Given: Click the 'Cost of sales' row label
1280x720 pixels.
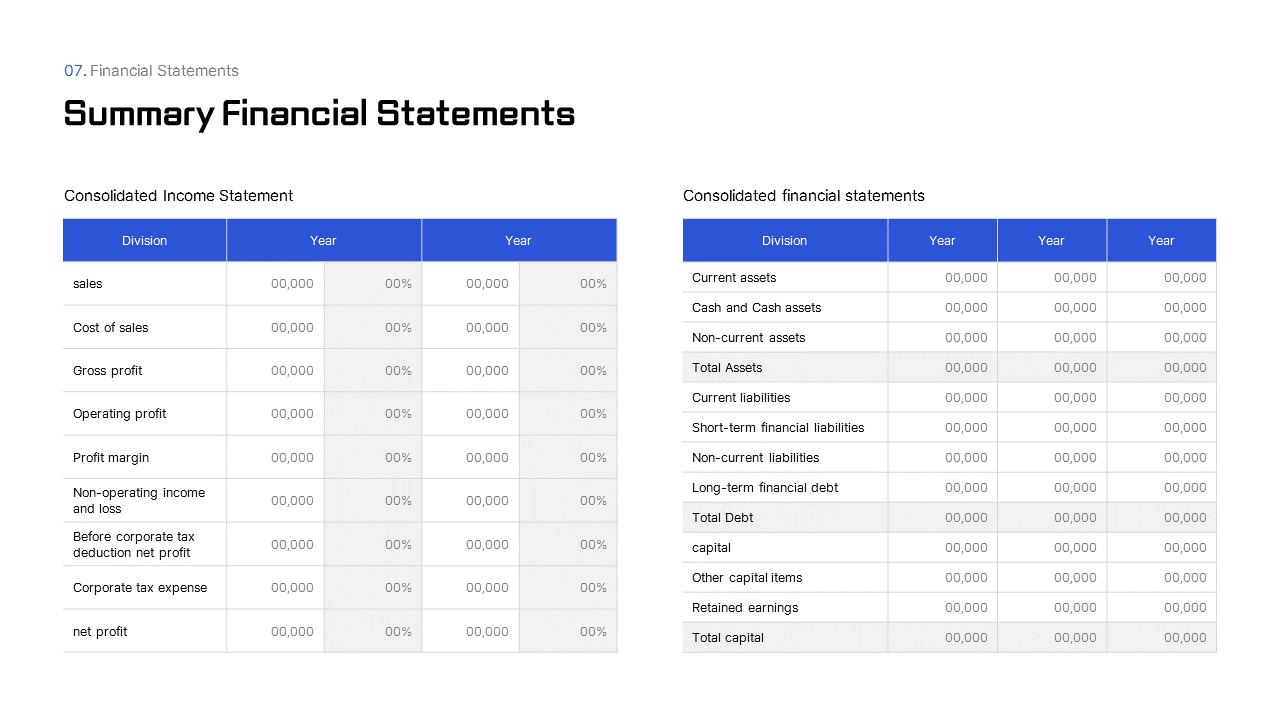Looking at the screenshot, I should tap(110, 328).
